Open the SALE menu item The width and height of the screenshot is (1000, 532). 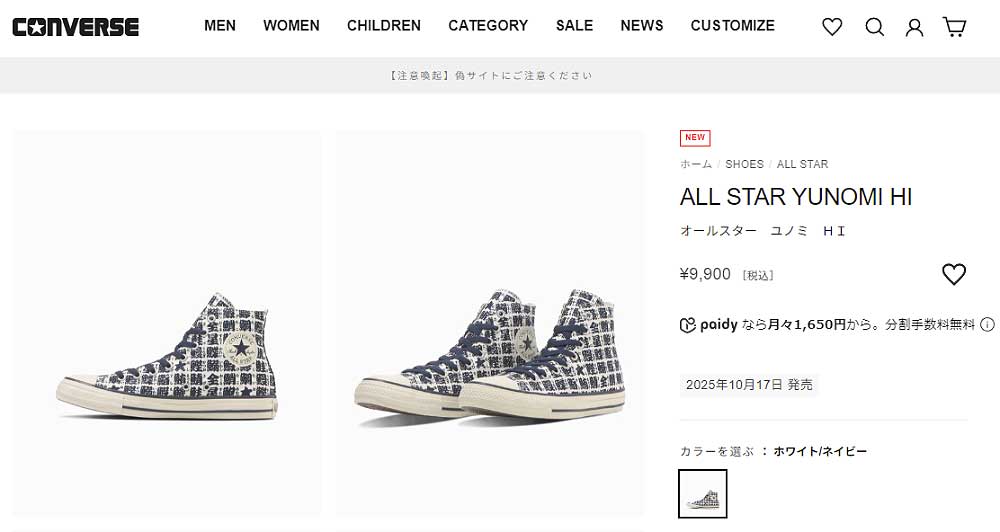click(x=574, y=26)
